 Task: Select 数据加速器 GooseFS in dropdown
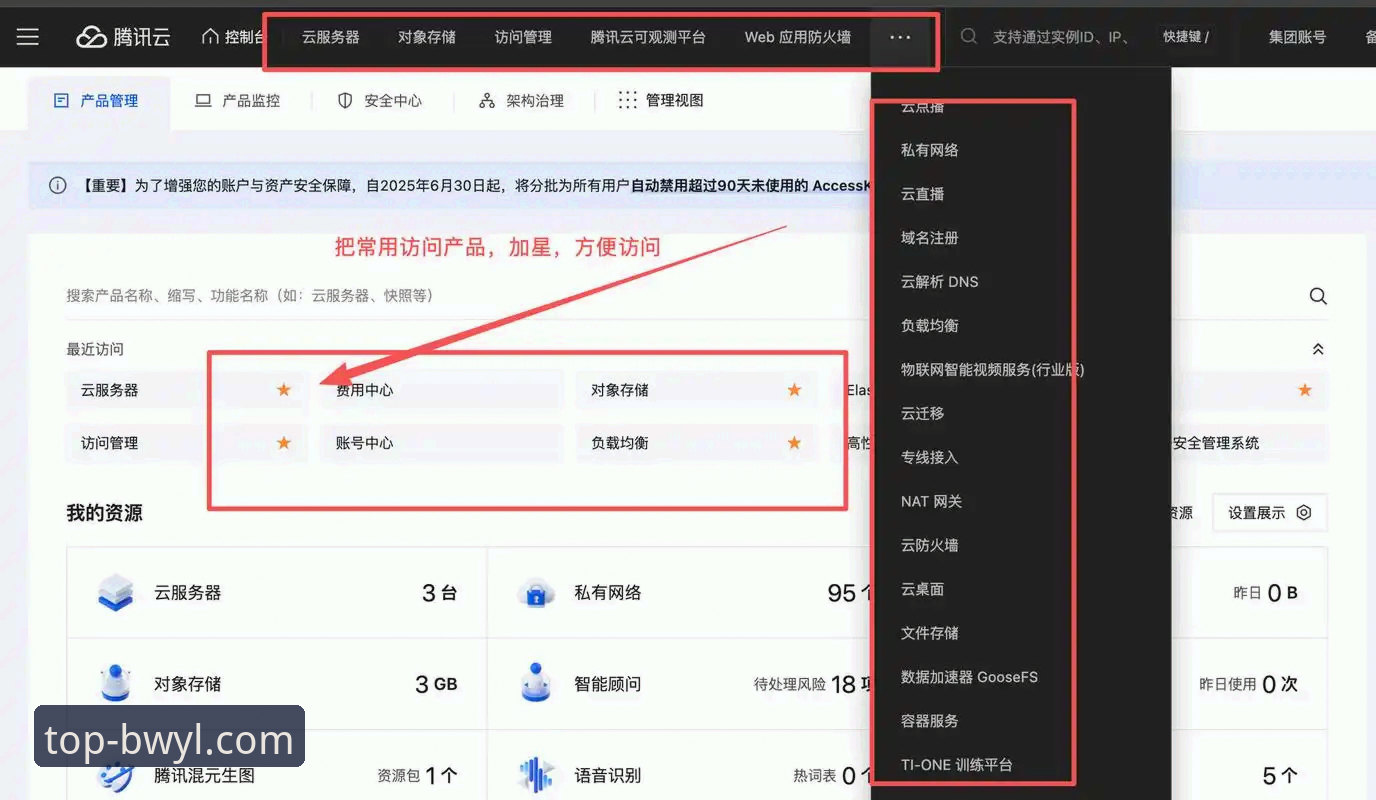point(970,677)
